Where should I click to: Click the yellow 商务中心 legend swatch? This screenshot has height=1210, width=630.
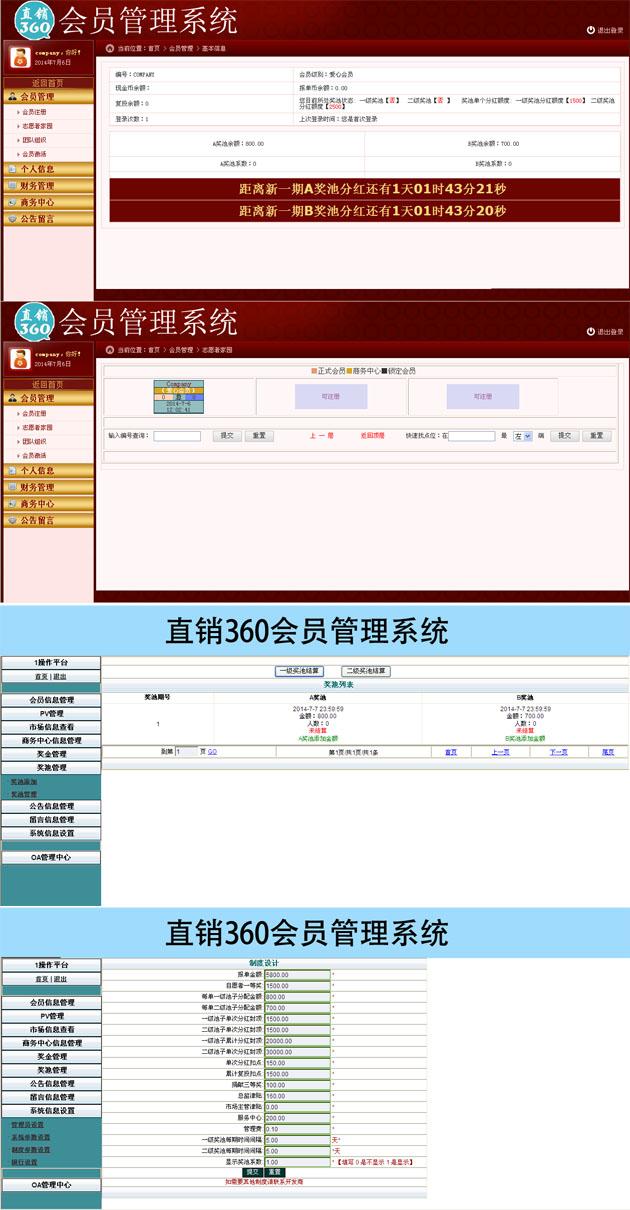pos(349,371)
